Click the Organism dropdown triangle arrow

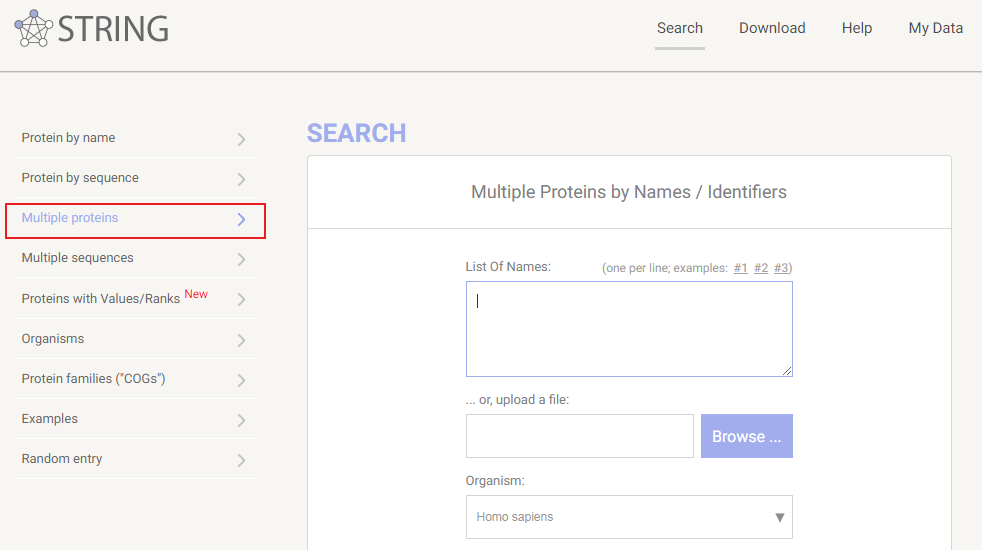[x=779, y=518]
